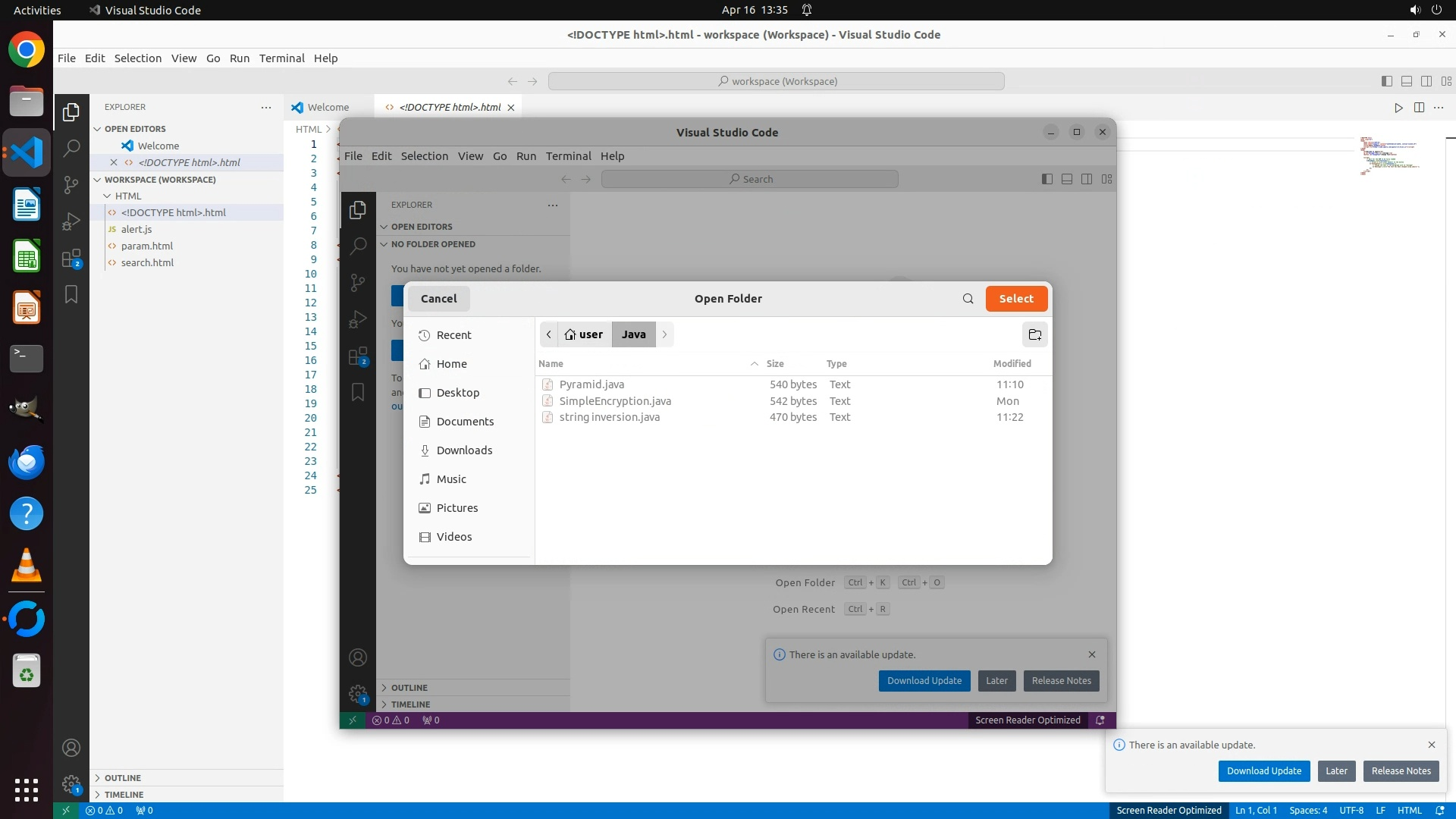This screenshot has height=819, width=1456.
Task: Click the split editor right icon
Action: (1419, 108)
